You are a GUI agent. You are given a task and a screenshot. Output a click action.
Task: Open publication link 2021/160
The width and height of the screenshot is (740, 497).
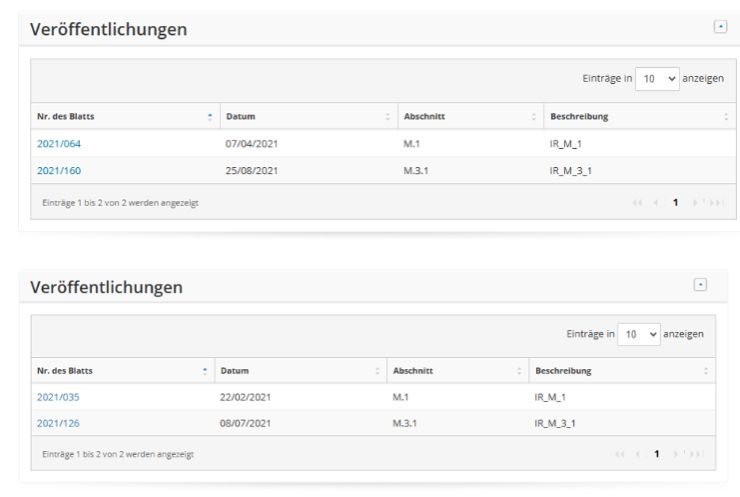coord(59,170)
